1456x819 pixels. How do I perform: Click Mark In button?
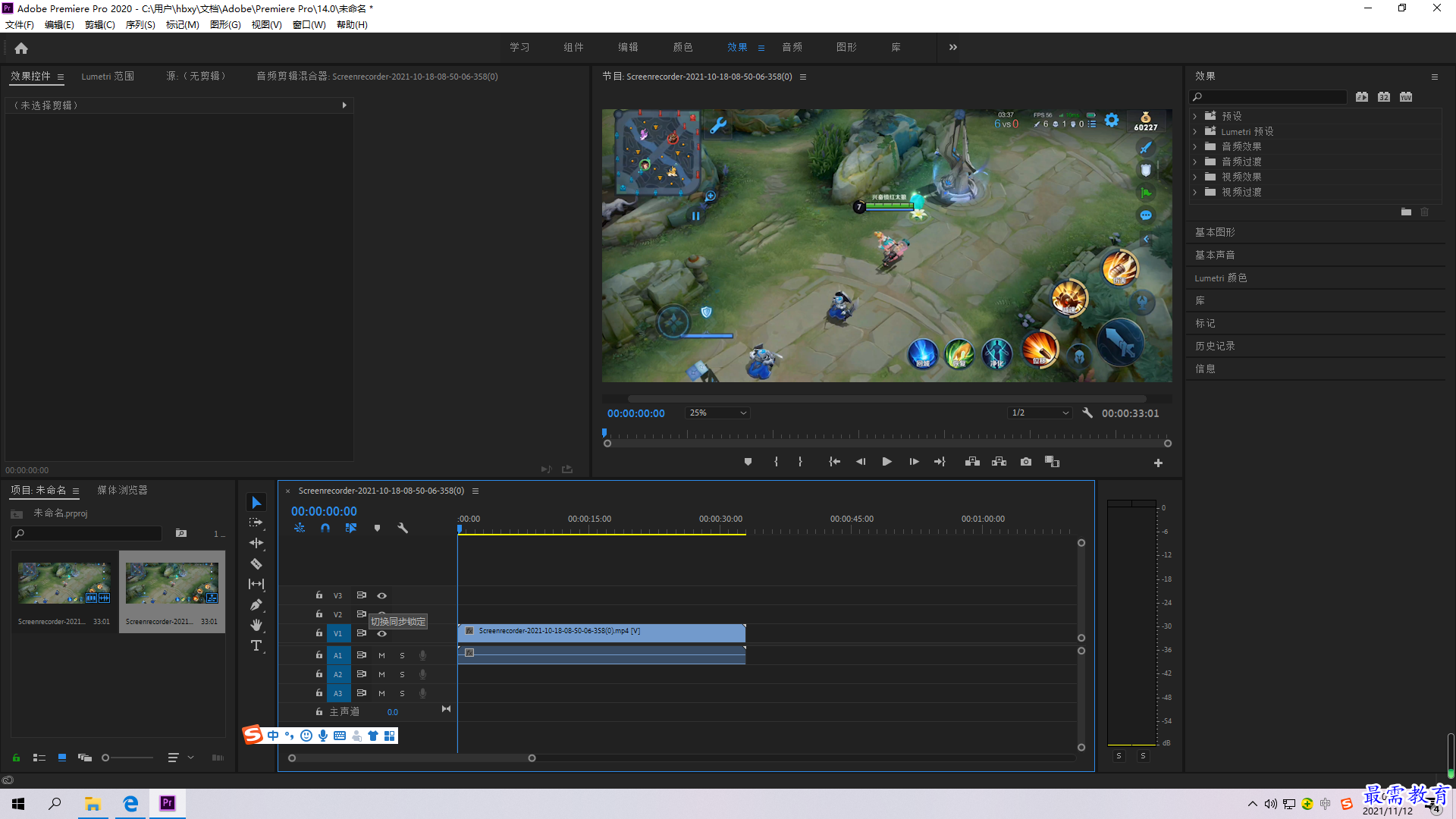[776, 462]
